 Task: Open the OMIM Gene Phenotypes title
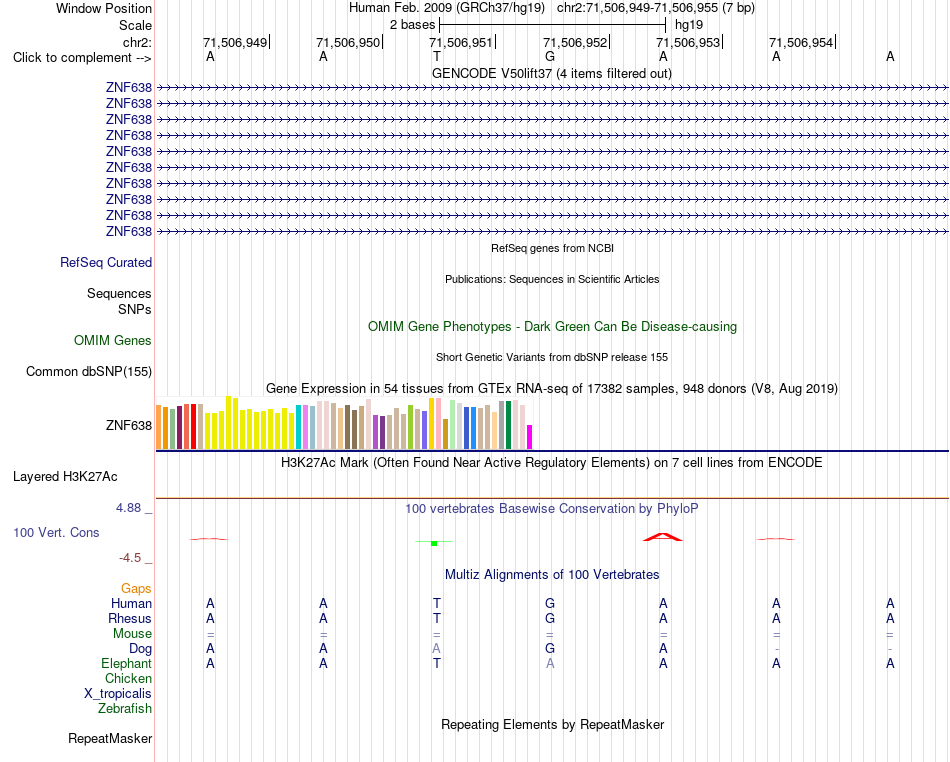point(552,326)
